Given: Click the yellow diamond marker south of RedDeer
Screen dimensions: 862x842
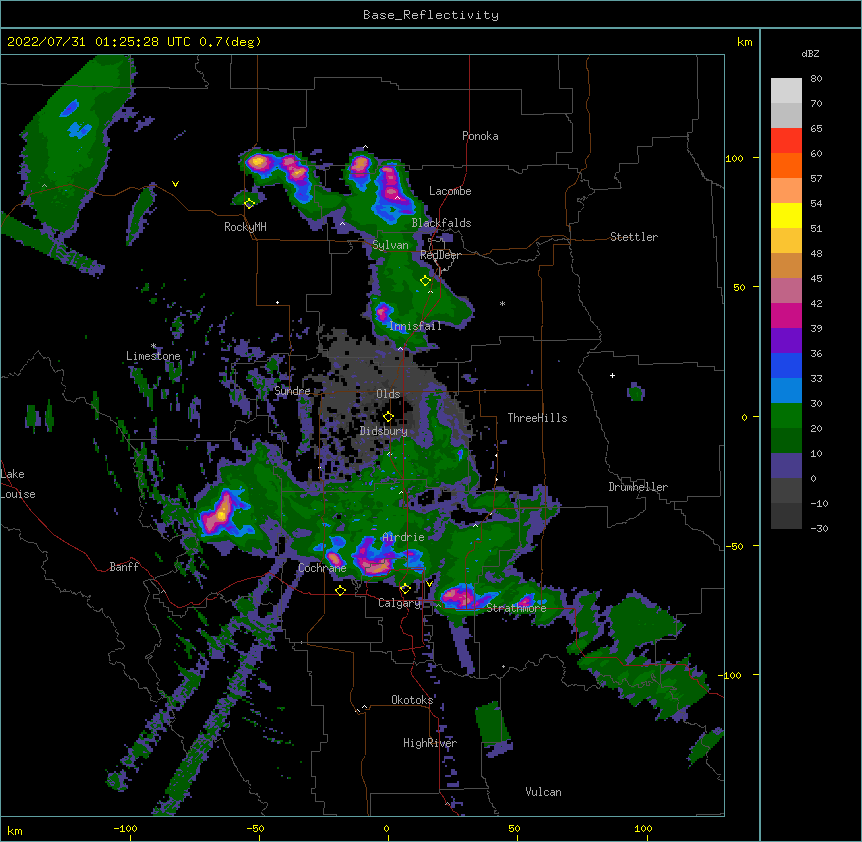Looking at the screenshot, I should [x=426, y=280].
